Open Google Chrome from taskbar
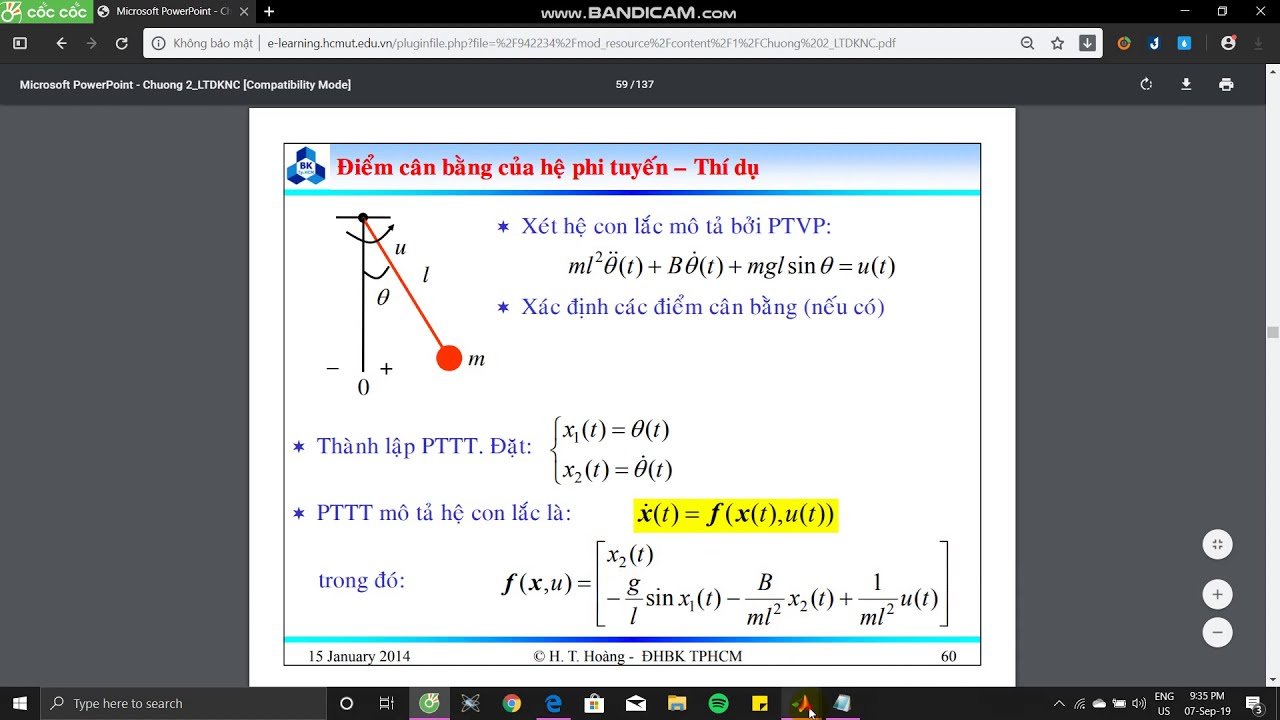 coord(511,703)
